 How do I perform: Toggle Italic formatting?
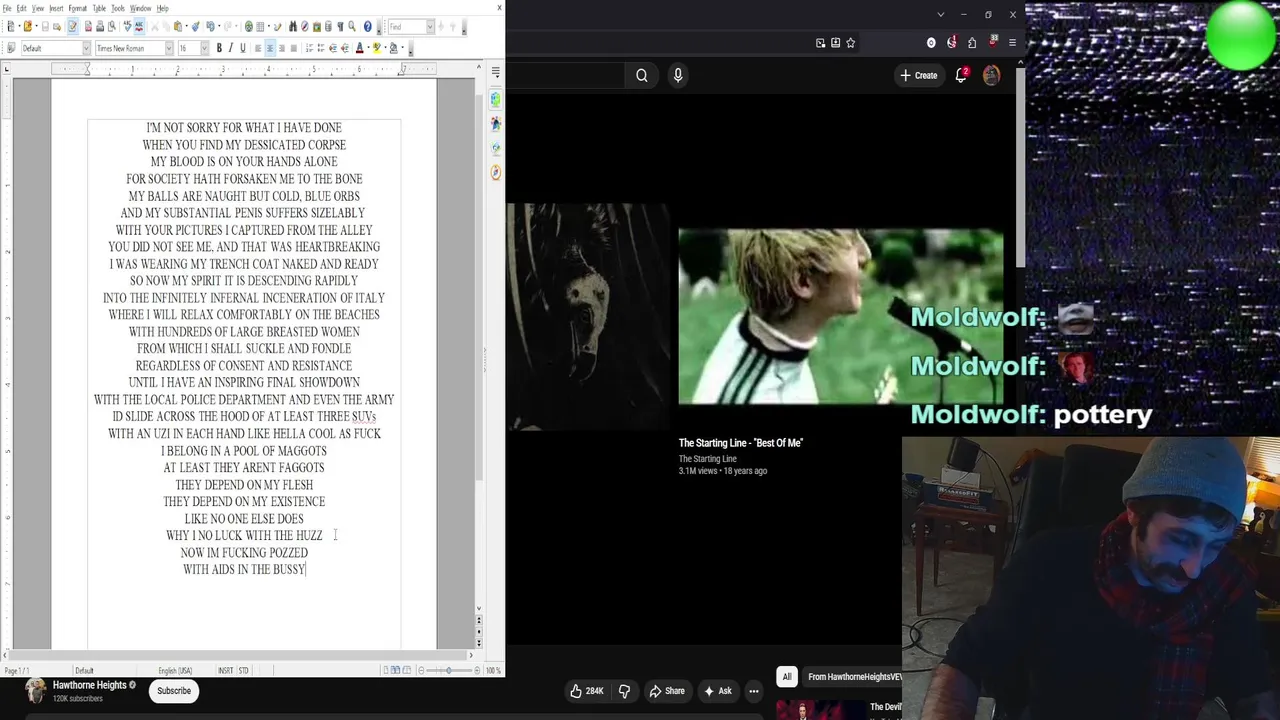(231, 48)
